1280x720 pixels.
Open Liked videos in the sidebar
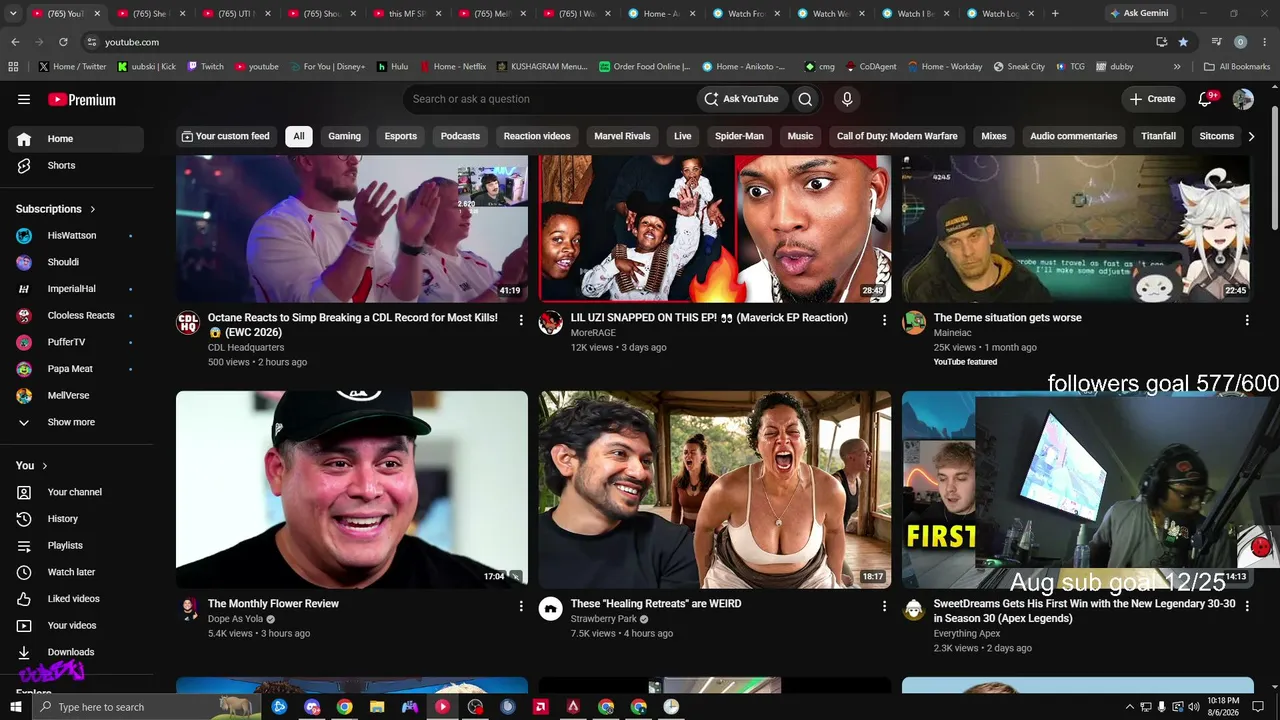coord(74,599)
